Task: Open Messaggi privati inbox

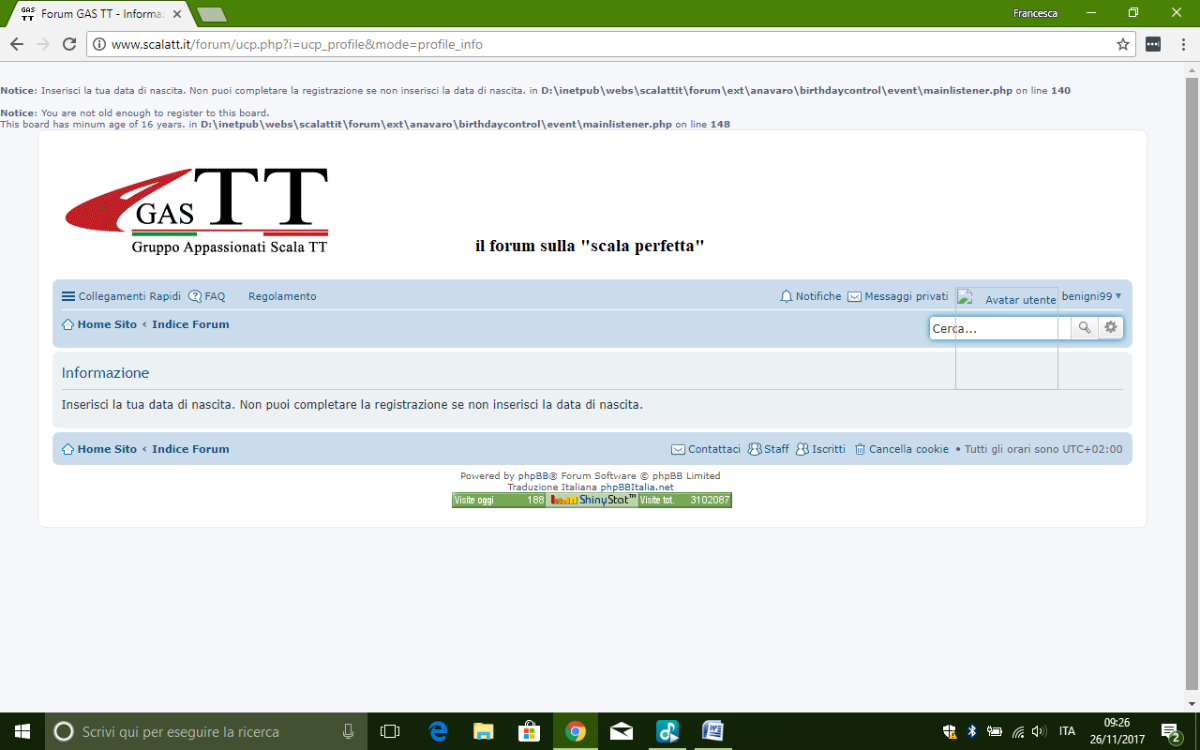Action: pos(897,297)
